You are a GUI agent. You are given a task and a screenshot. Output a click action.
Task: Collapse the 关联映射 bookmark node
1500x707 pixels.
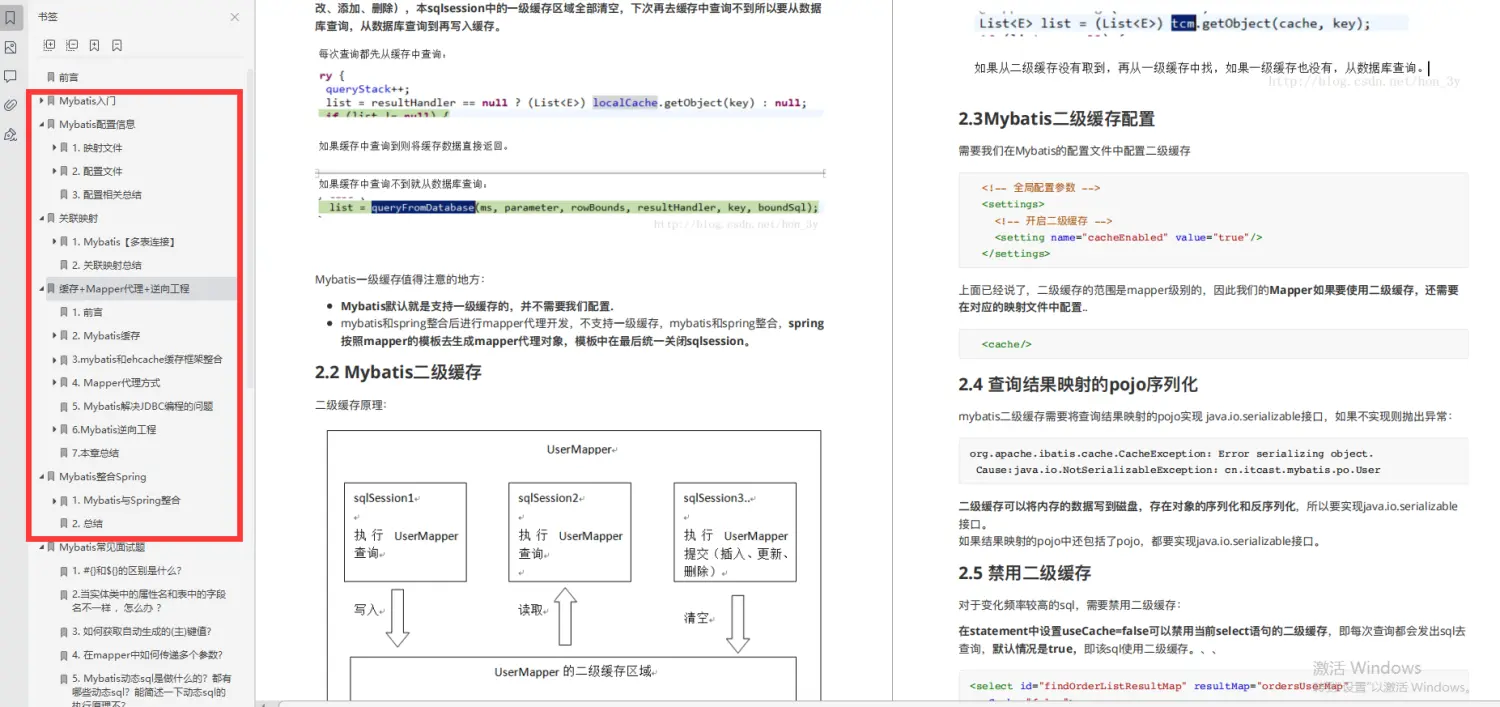pos(41,218)
